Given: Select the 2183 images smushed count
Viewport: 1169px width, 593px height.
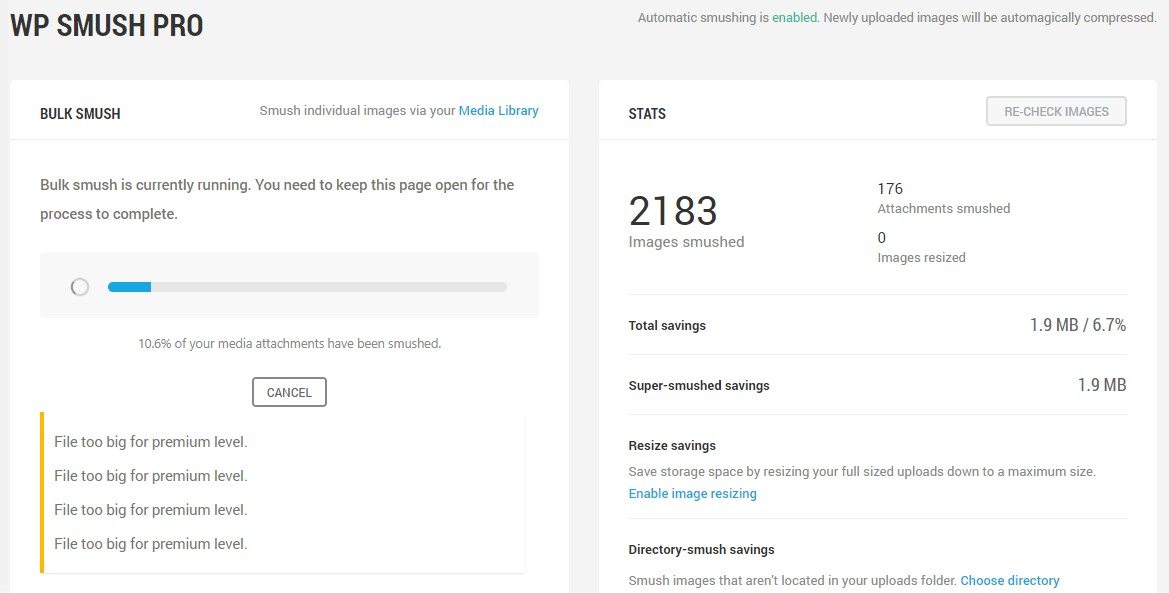Looking at the screenshot, I should 673,210.
